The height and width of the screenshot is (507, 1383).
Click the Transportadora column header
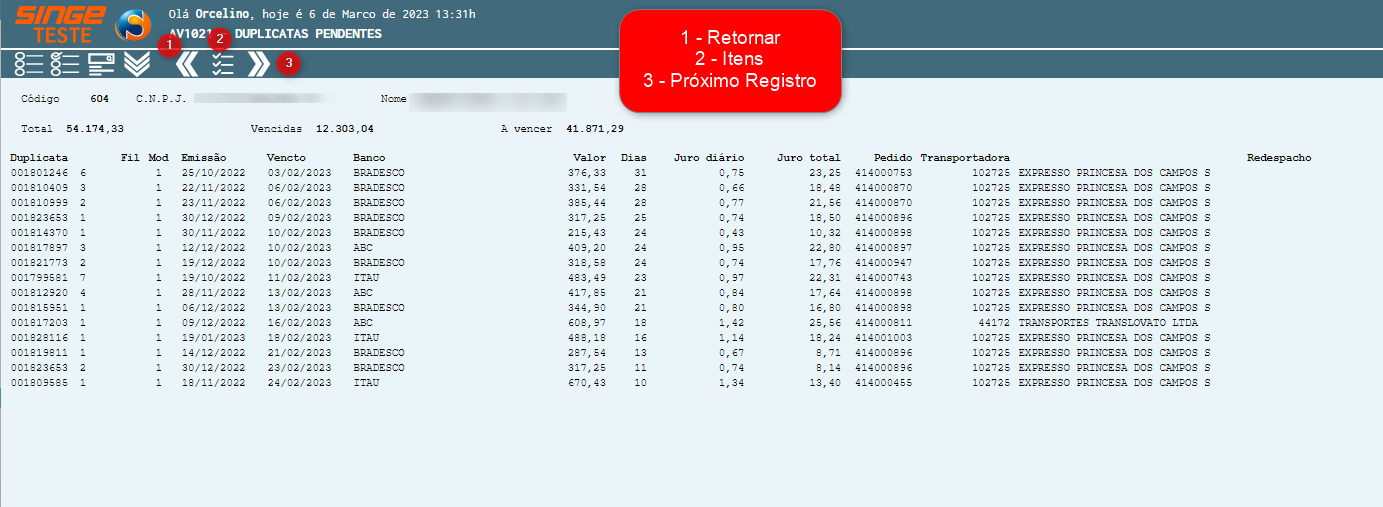click(x=964, y=158)
